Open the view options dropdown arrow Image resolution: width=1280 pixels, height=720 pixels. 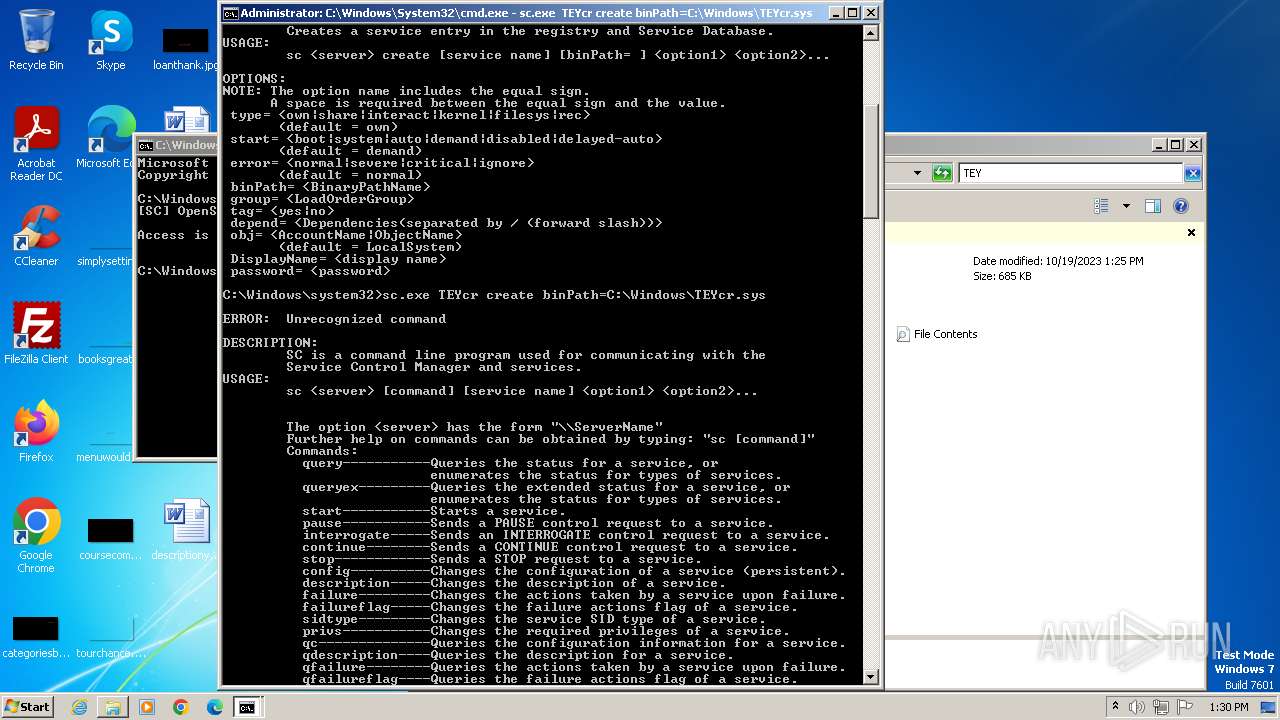[x=1126, y=206]
